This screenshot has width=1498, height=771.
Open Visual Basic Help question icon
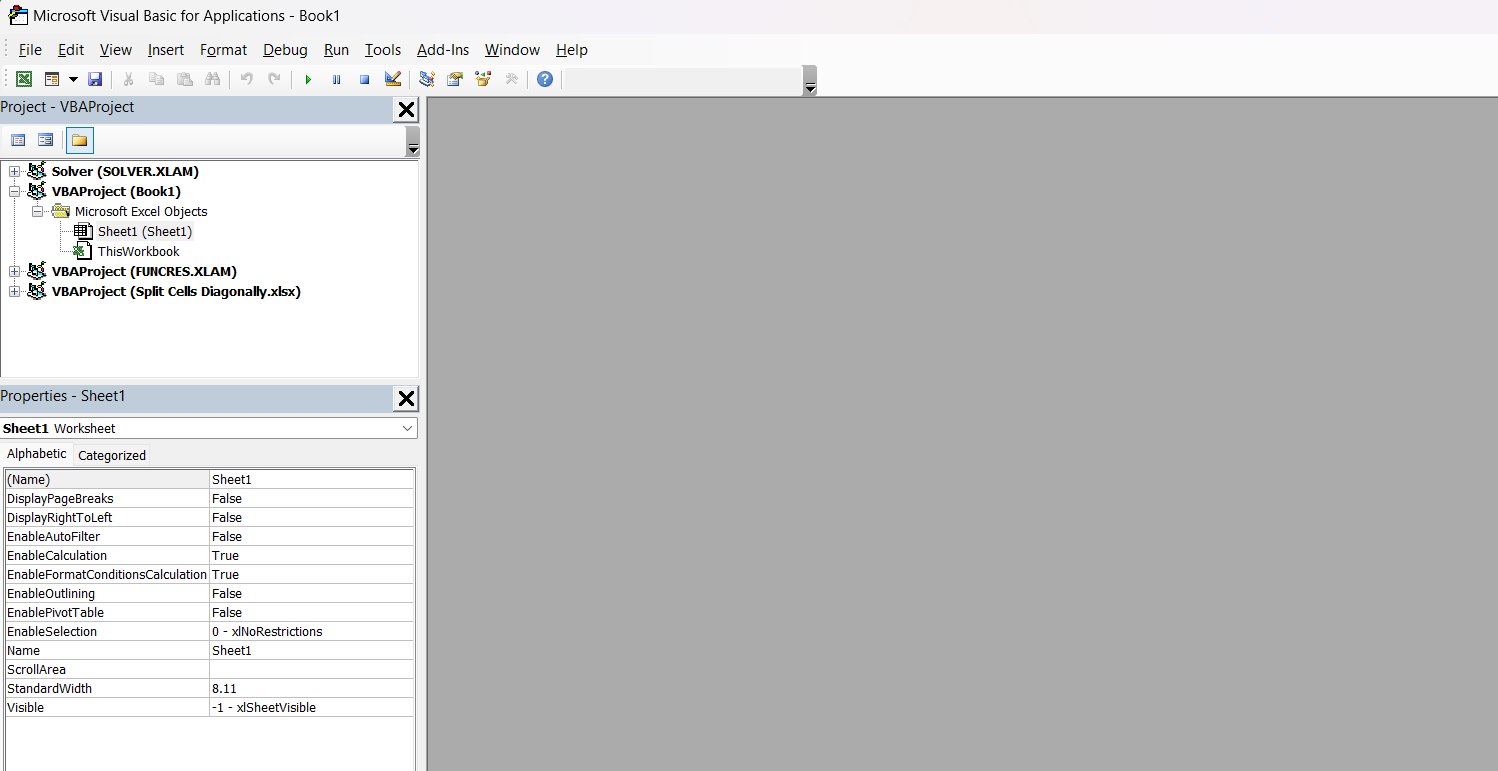pyautogui.click(x=544, y=79)
